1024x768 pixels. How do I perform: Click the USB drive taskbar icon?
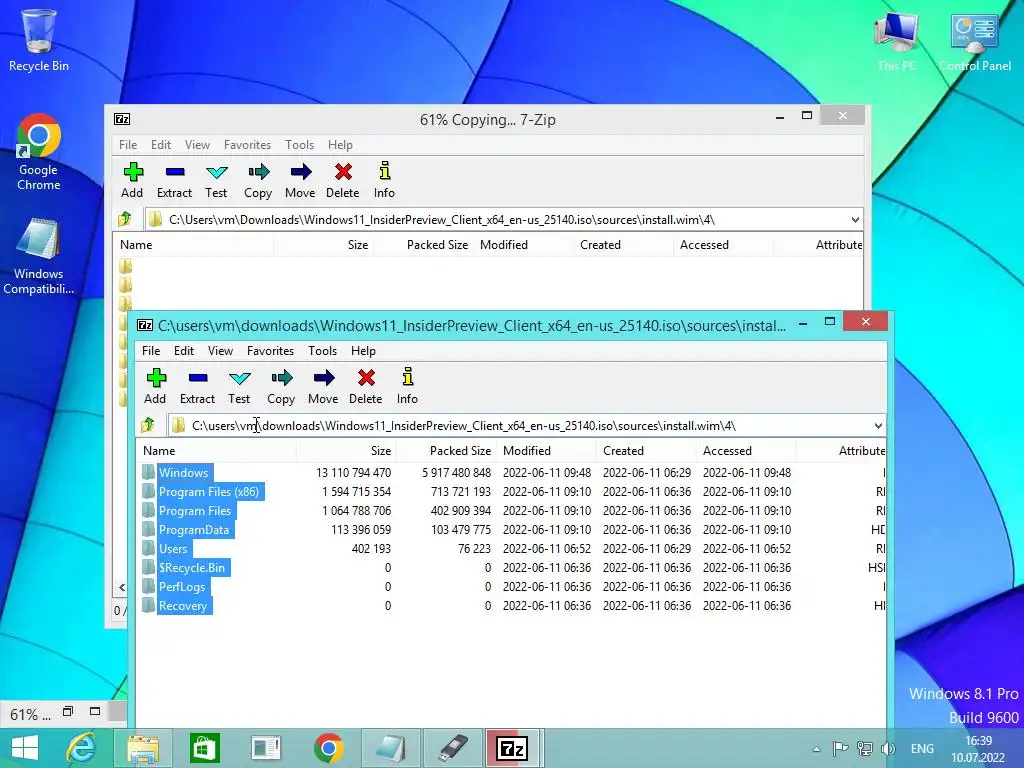click(x=453, y=748)
